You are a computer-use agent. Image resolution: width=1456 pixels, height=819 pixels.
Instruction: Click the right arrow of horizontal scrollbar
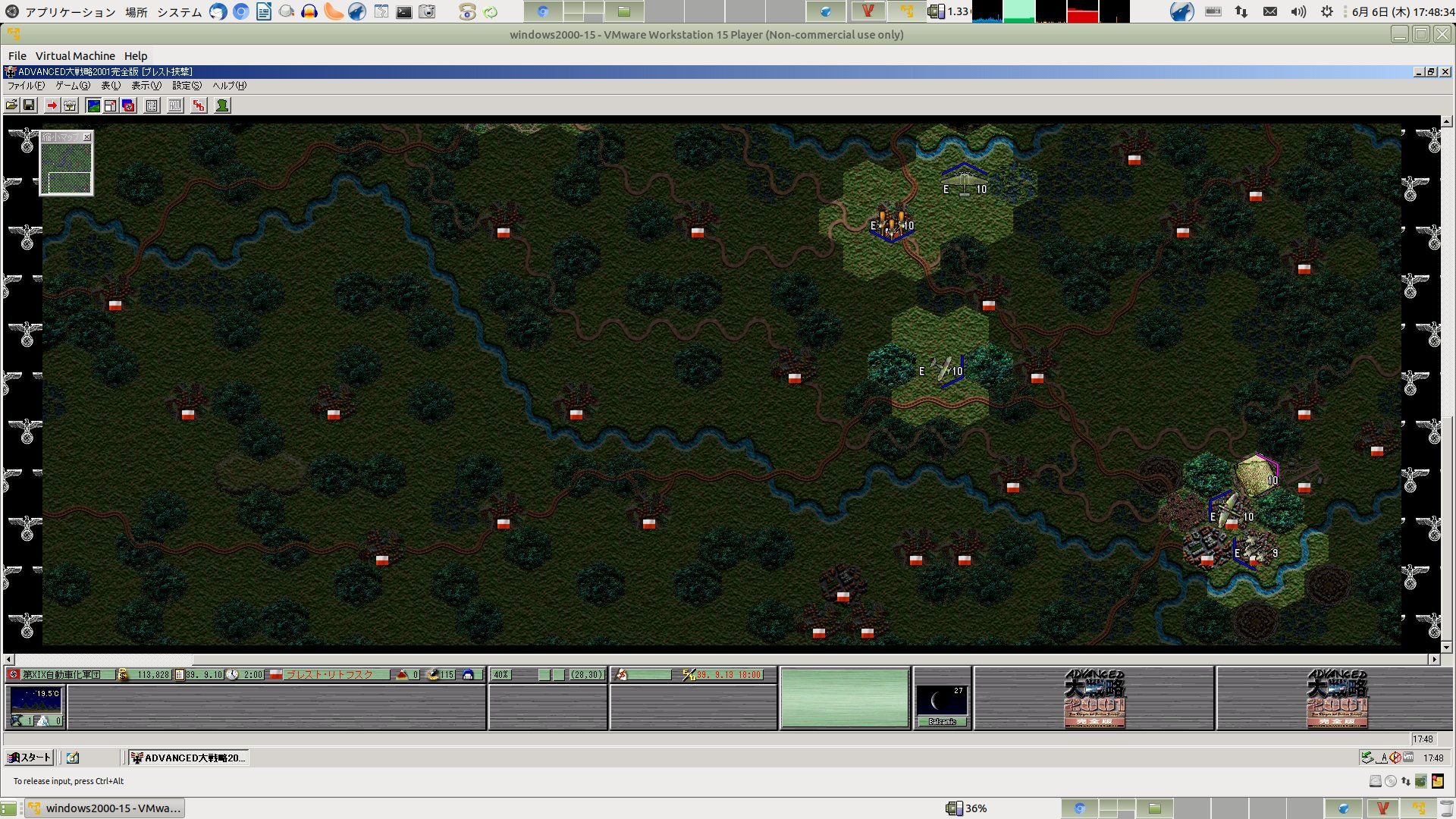pos(1434,660)
